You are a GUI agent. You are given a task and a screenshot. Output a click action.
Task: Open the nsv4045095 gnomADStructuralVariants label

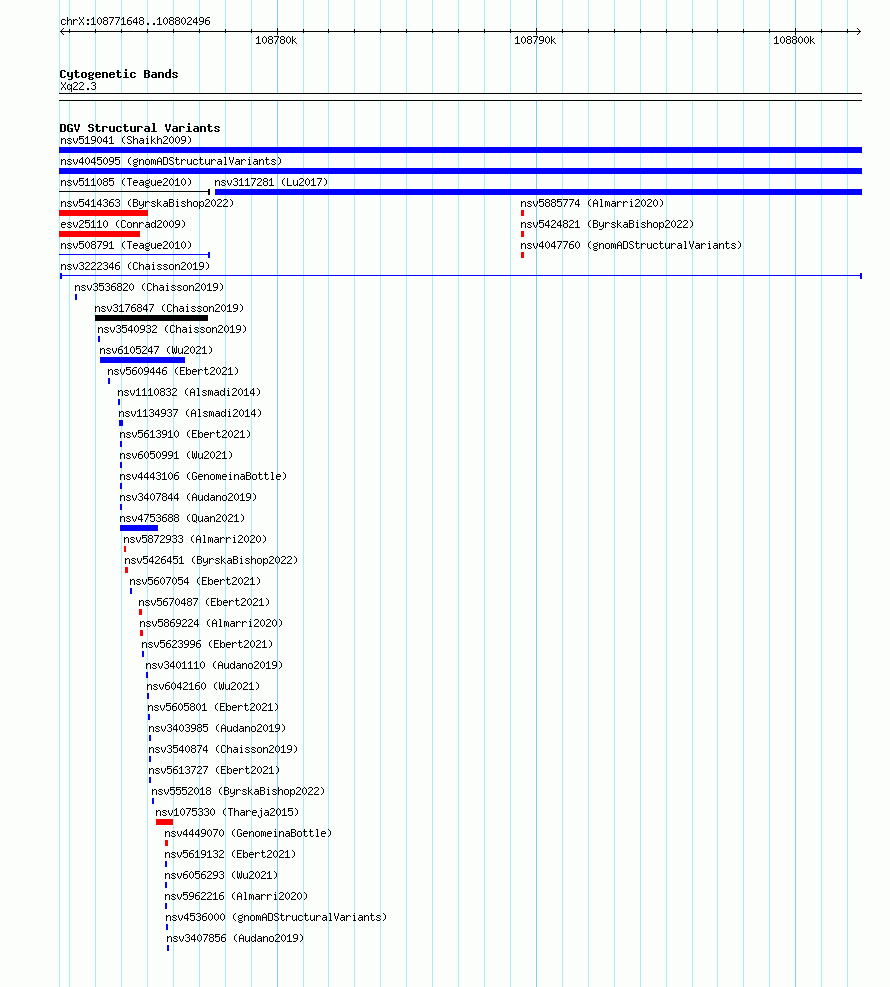pos(171,161)
